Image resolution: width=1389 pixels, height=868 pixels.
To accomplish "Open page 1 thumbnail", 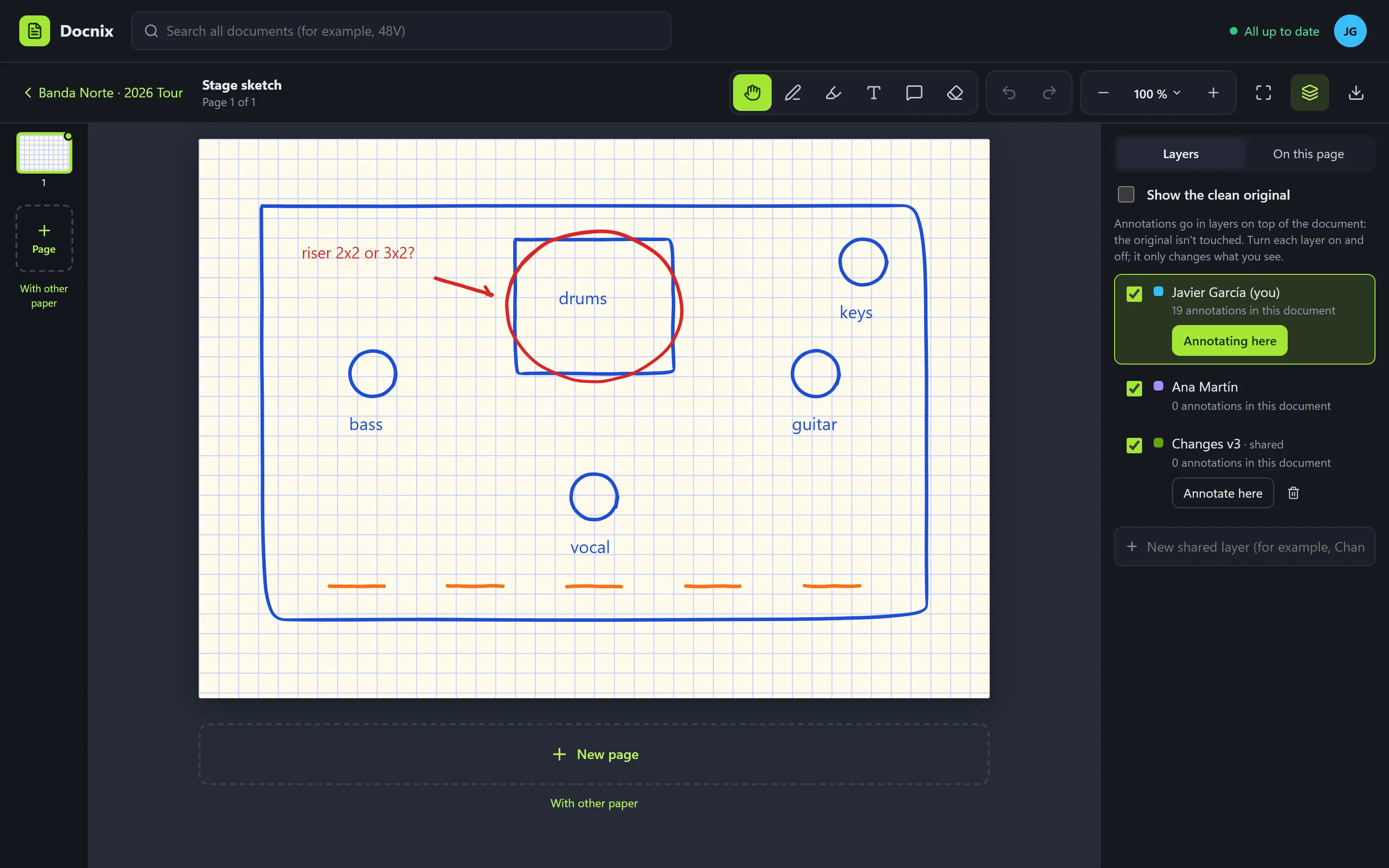I will 44,153.
